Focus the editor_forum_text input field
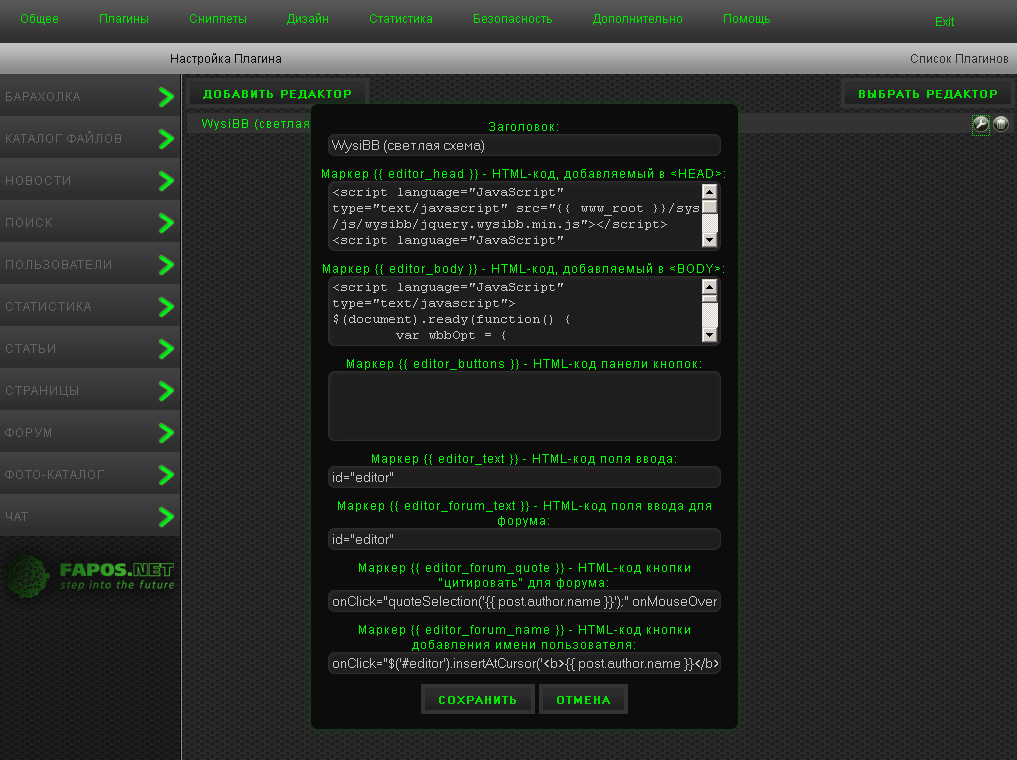This screenshot has height=760, width=1017. [524, 540]
